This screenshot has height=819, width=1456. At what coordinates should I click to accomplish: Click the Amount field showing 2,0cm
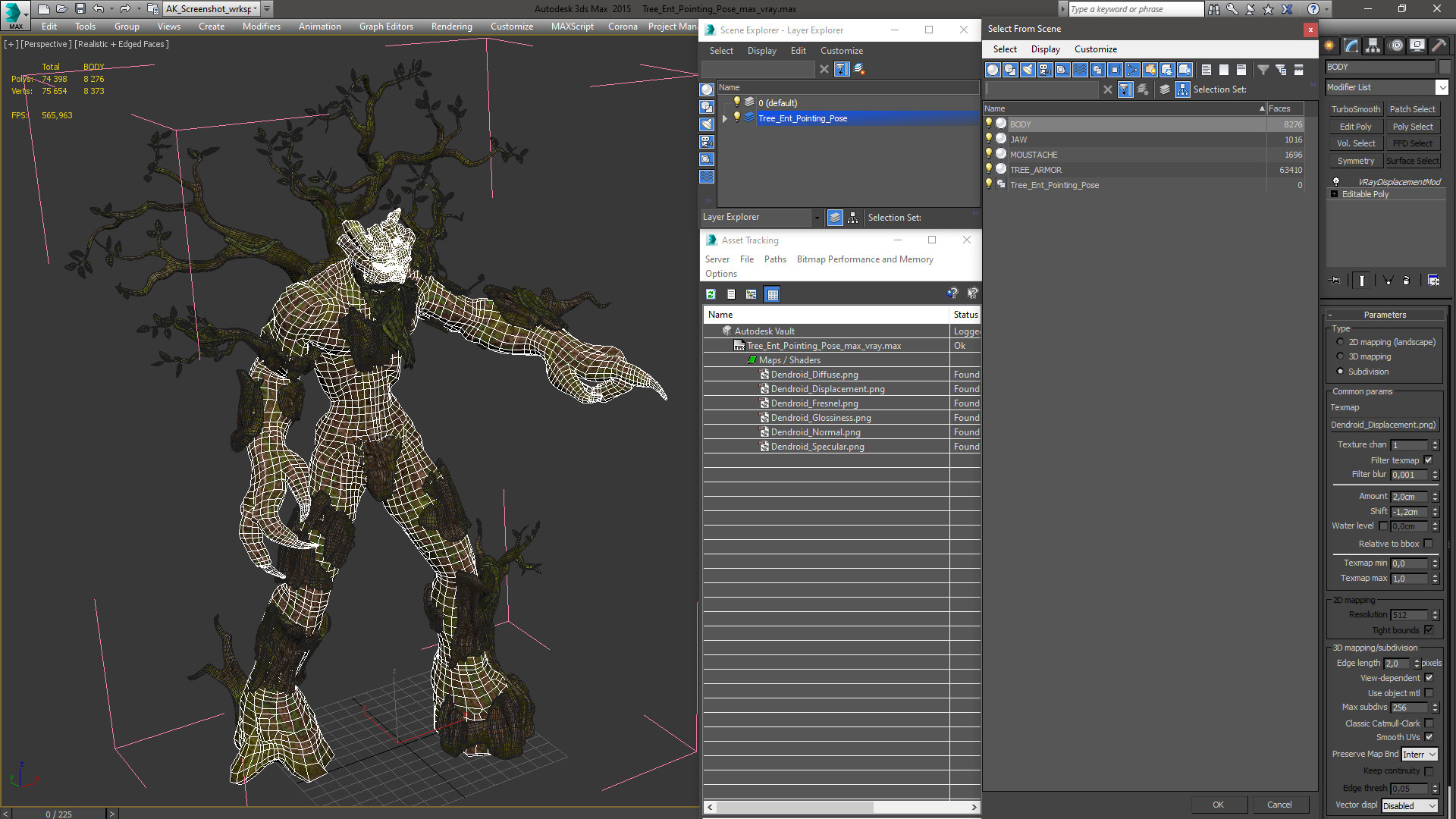(x=1408, y=497)
